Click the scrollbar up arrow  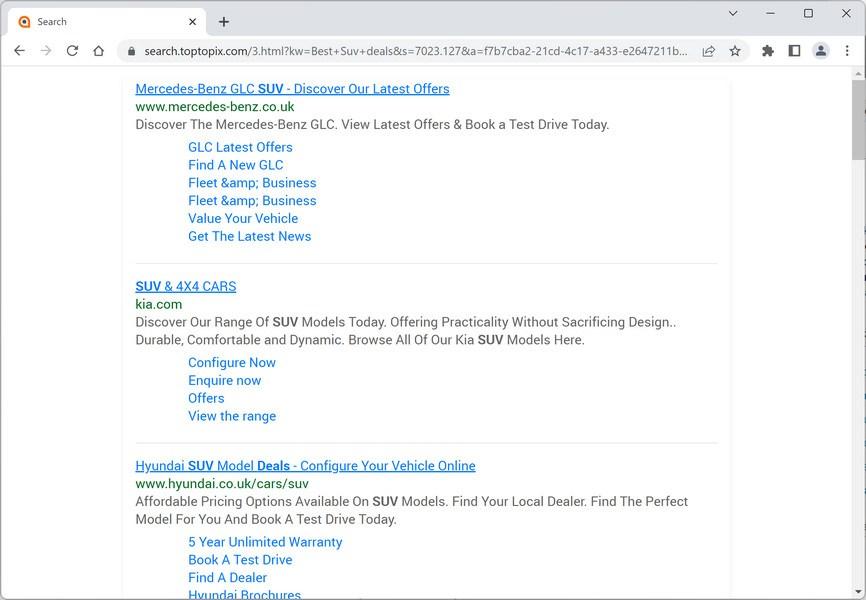(x=858, y=73)
